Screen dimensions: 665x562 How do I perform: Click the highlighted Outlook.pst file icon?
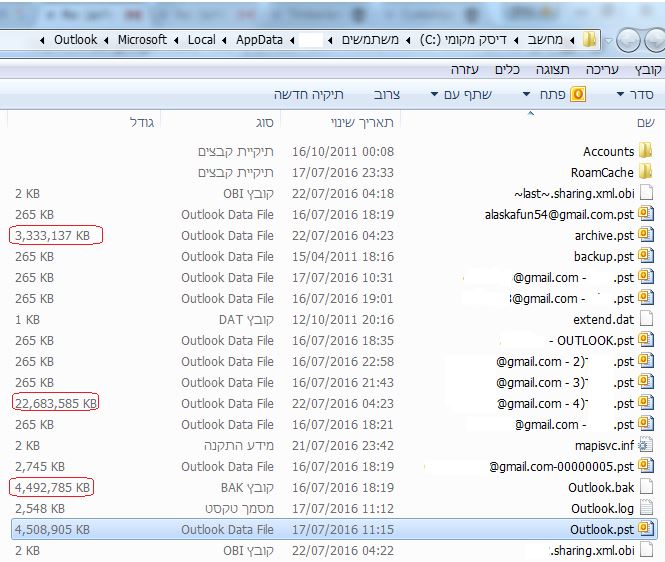point(646,529)
